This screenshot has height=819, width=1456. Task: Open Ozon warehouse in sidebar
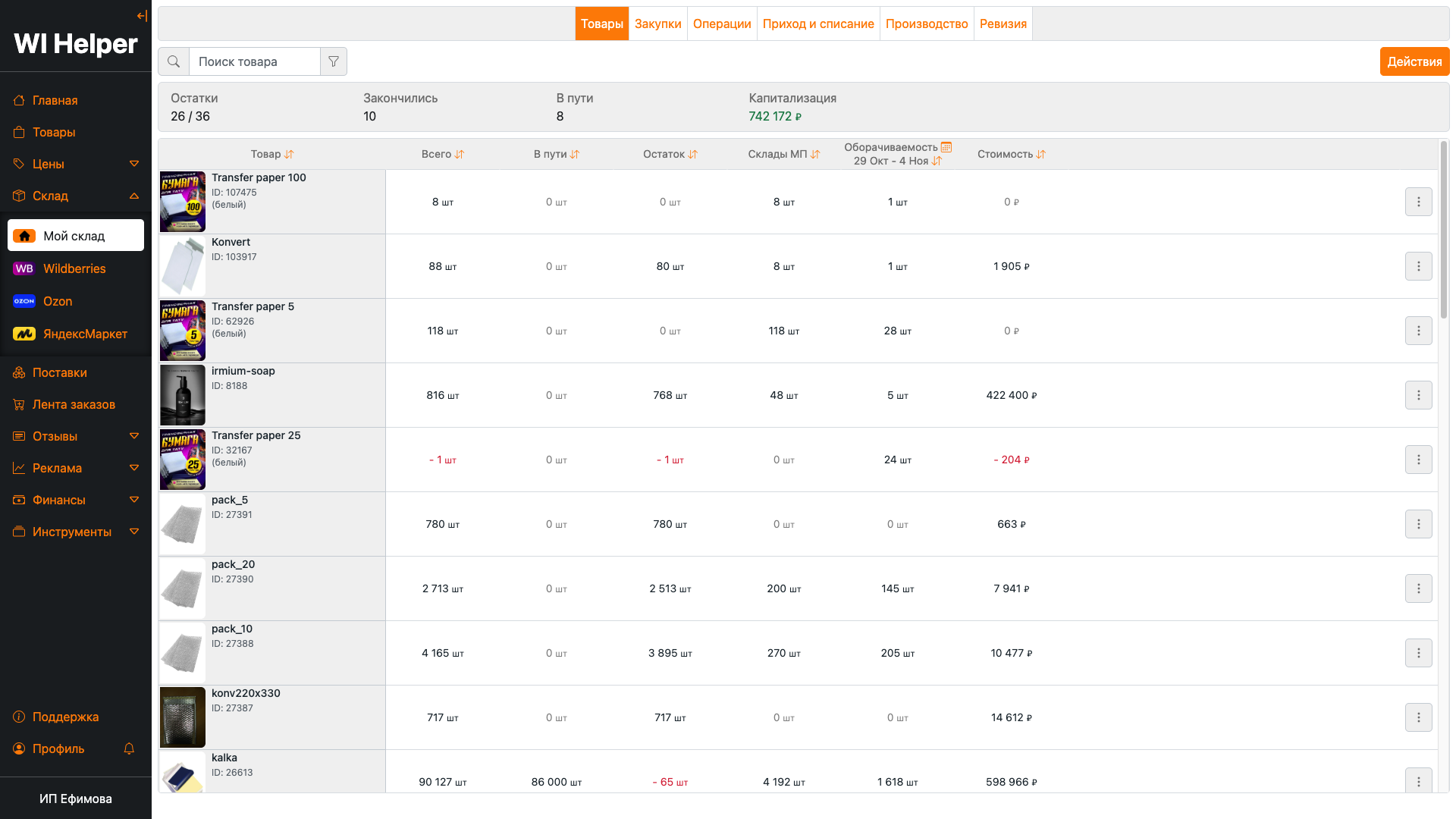pos(58,301)
